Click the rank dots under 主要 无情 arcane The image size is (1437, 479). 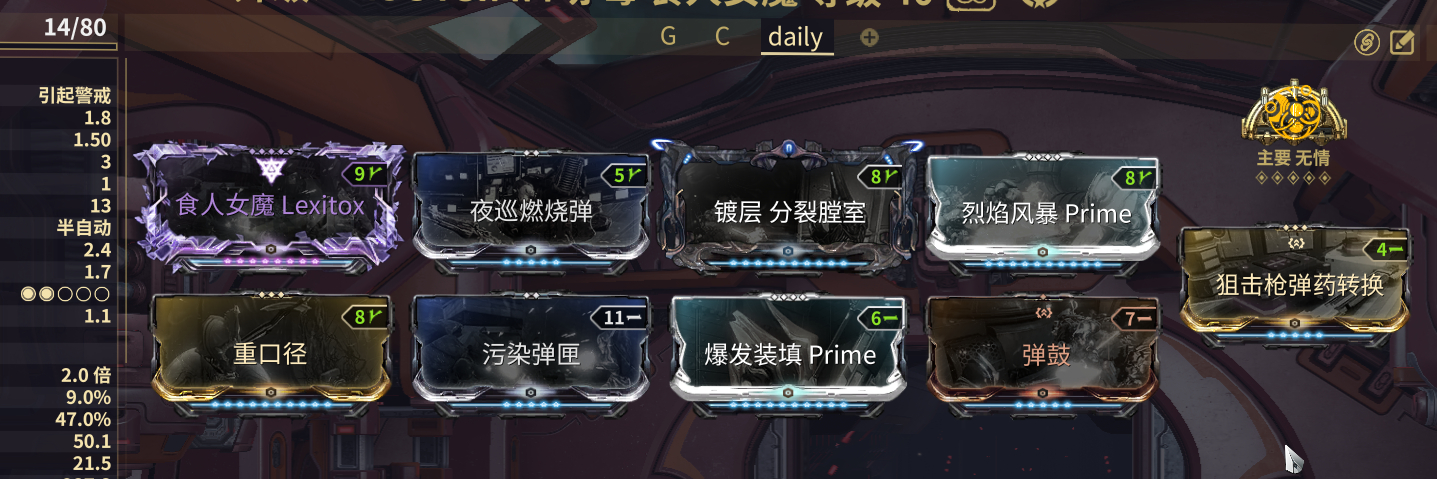[1293, 178]
